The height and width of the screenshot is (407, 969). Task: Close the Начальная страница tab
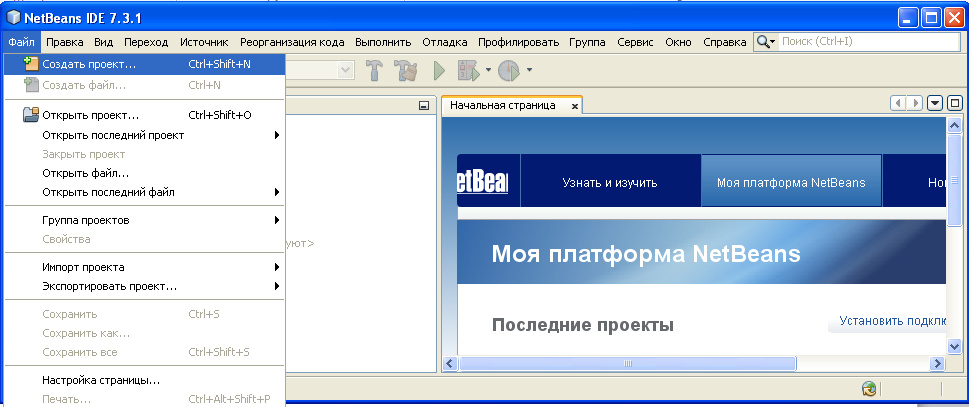tap(574, 105)
